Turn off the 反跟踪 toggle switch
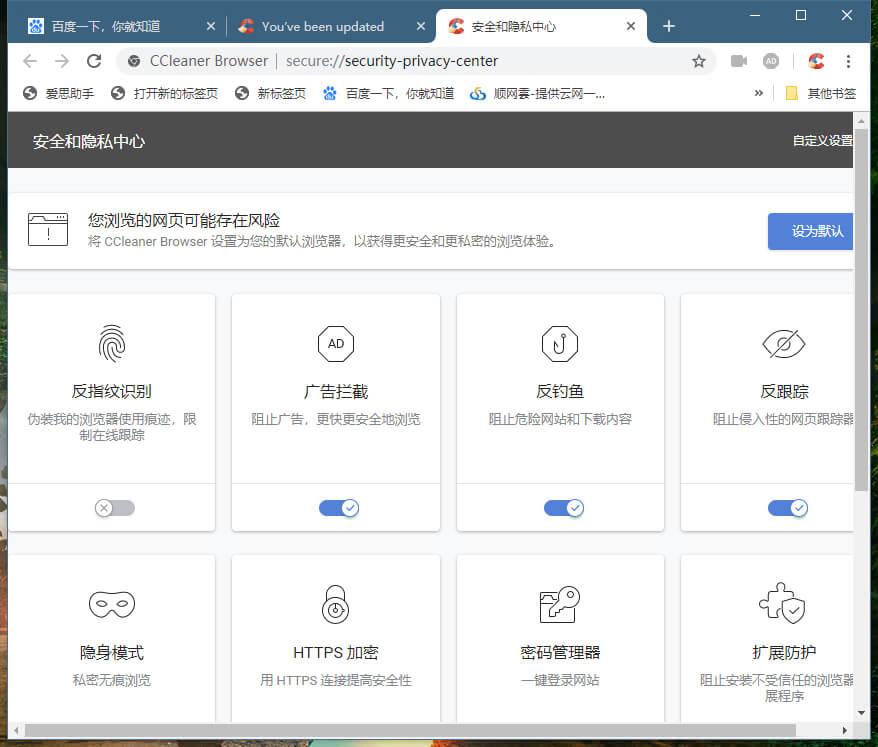This screenshot has width=878, height=747. [787, 508]
